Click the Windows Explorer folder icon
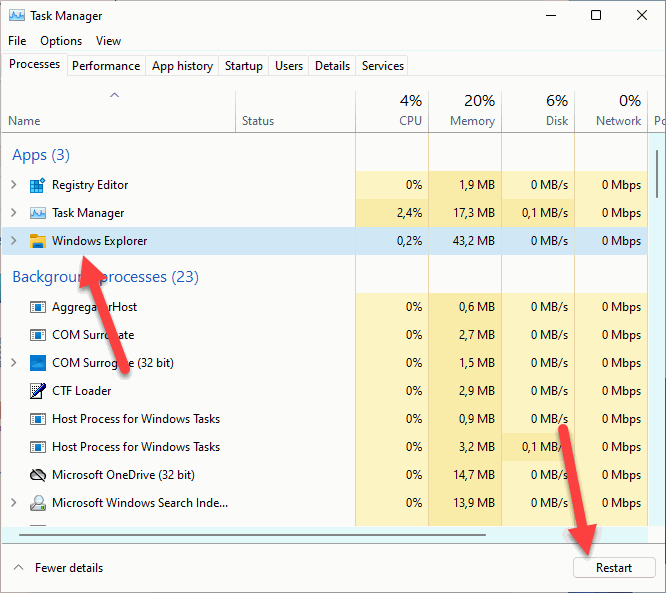 click(37, 241)
